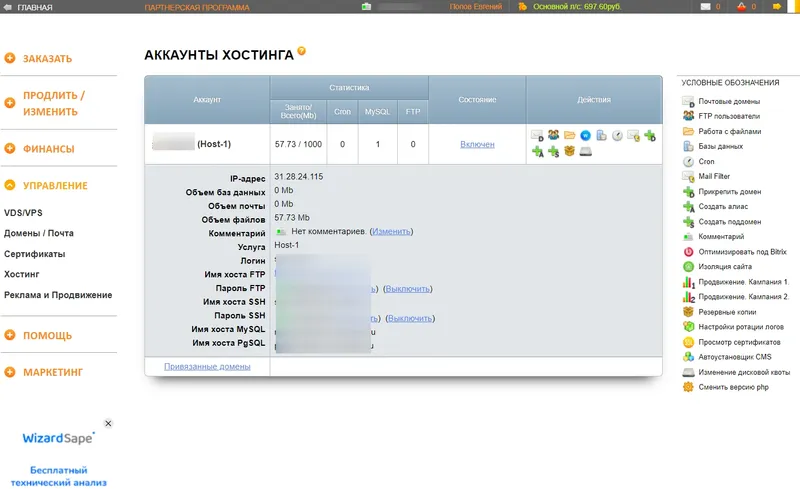Screen dimensions: 800x489
Task: Click Основной л/с balance link
Action: pyautogui.click(x=577, y=7)
